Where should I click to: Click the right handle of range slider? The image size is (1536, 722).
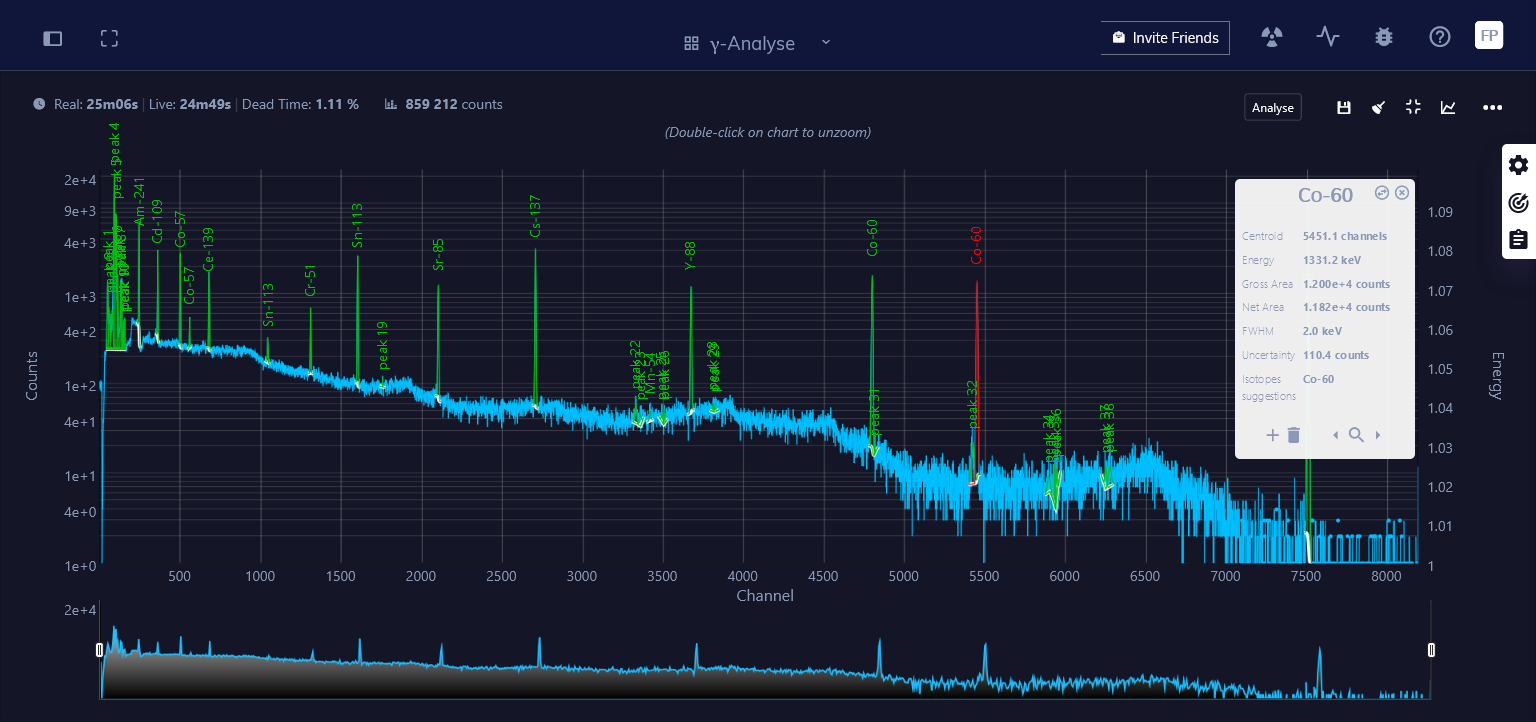point(1431,650)
